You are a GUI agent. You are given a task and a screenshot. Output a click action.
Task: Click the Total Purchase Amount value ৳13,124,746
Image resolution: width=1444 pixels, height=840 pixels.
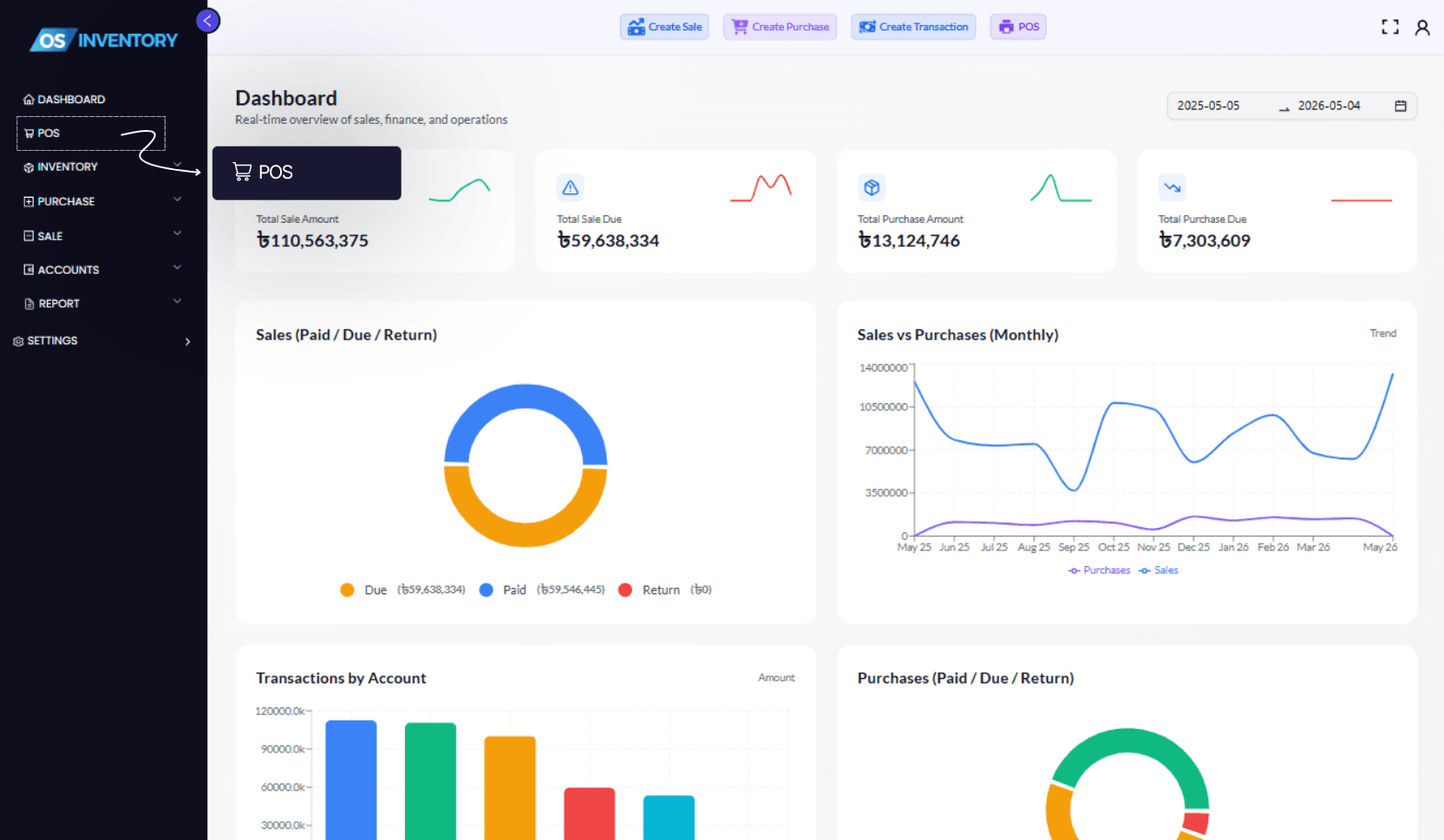(x=909, y=241)
